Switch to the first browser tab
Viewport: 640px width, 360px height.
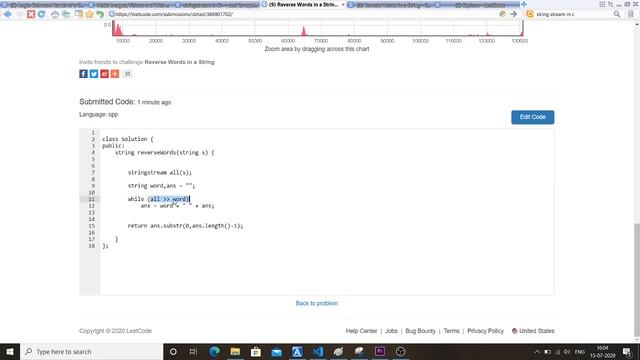[43, 5]
